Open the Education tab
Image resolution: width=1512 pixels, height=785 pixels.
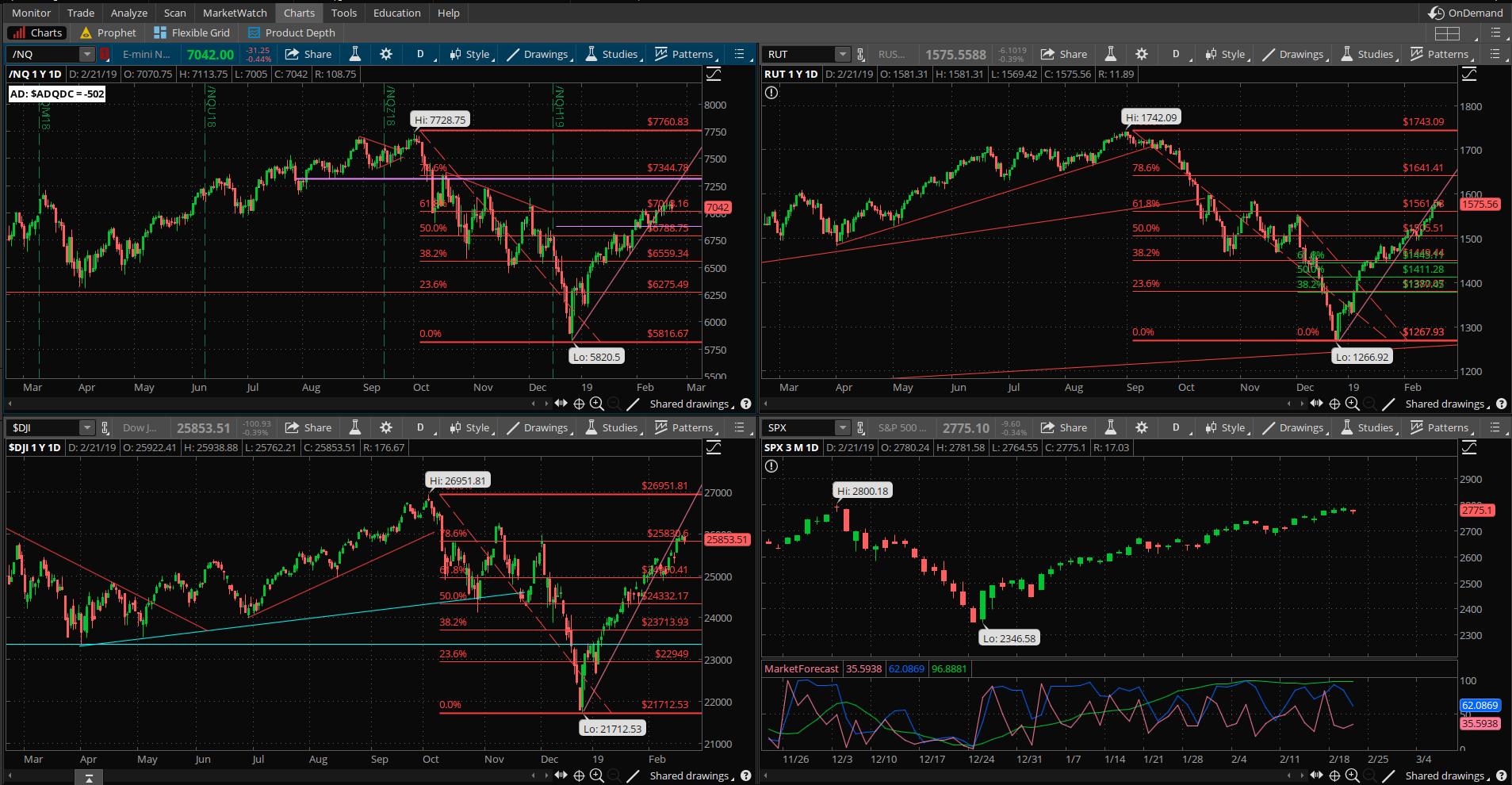(x=397, y=13)
